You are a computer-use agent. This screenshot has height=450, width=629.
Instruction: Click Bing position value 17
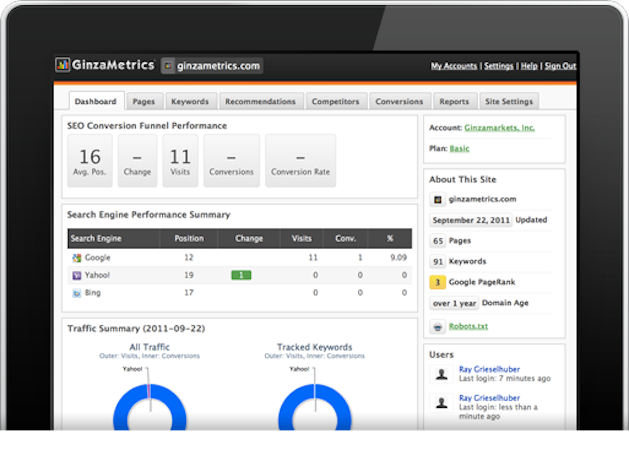pos(189,293)
